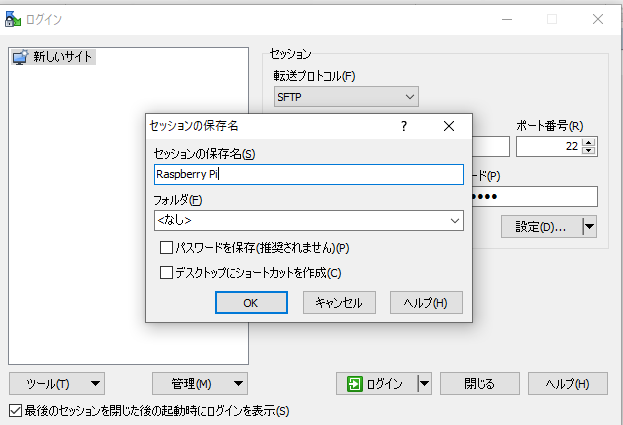Screen dimensions: 623x425
Task: Expand the arrow next to 設定 button
Action: (x=589, y=227)
